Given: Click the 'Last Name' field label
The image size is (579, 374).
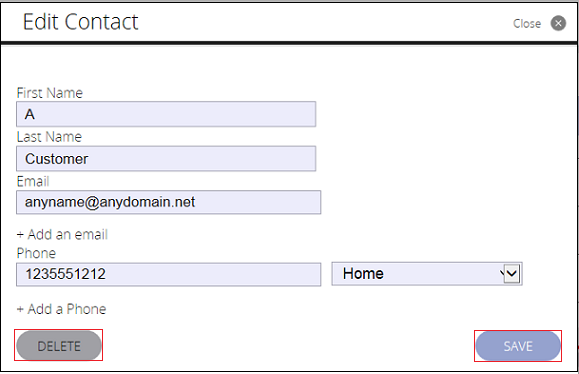Looking at the screenshot, I should pos(49,137).
